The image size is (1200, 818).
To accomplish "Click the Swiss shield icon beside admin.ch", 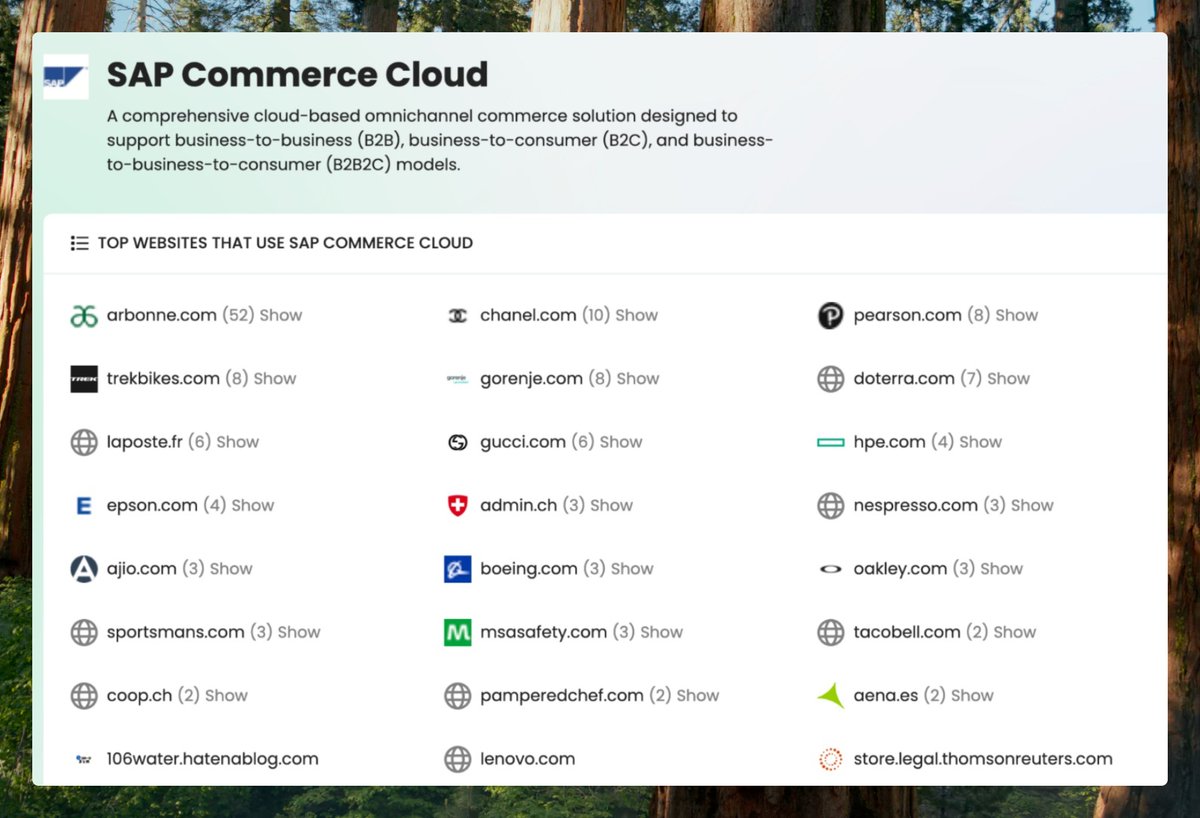I will click(457, 506).
